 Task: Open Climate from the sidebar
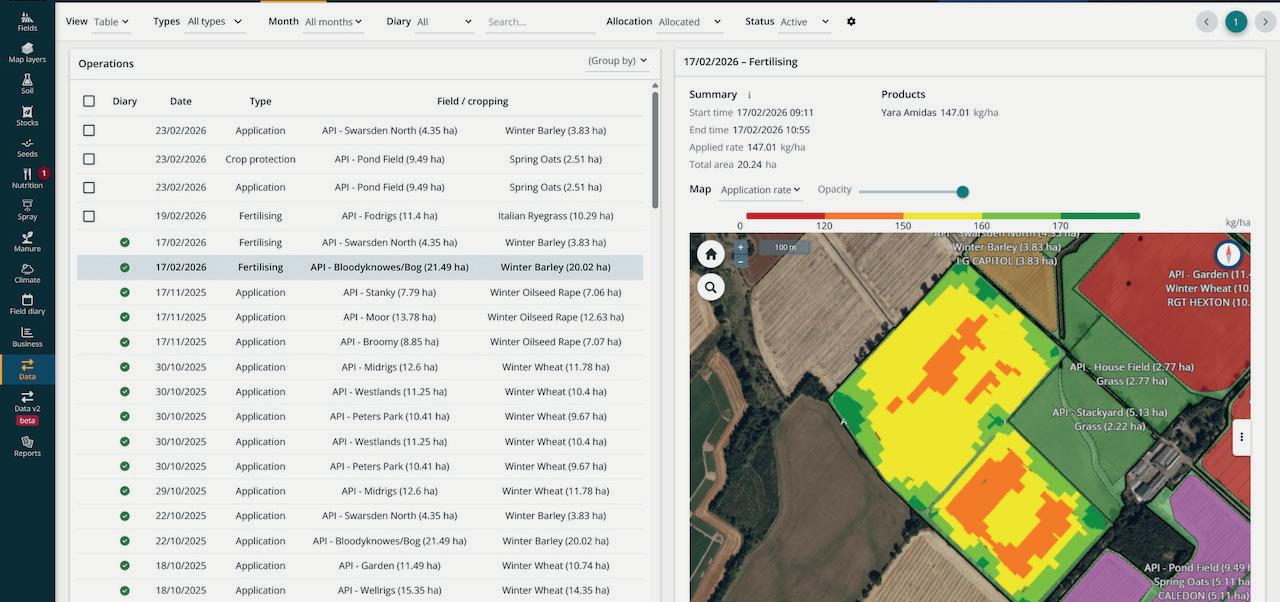27,272
